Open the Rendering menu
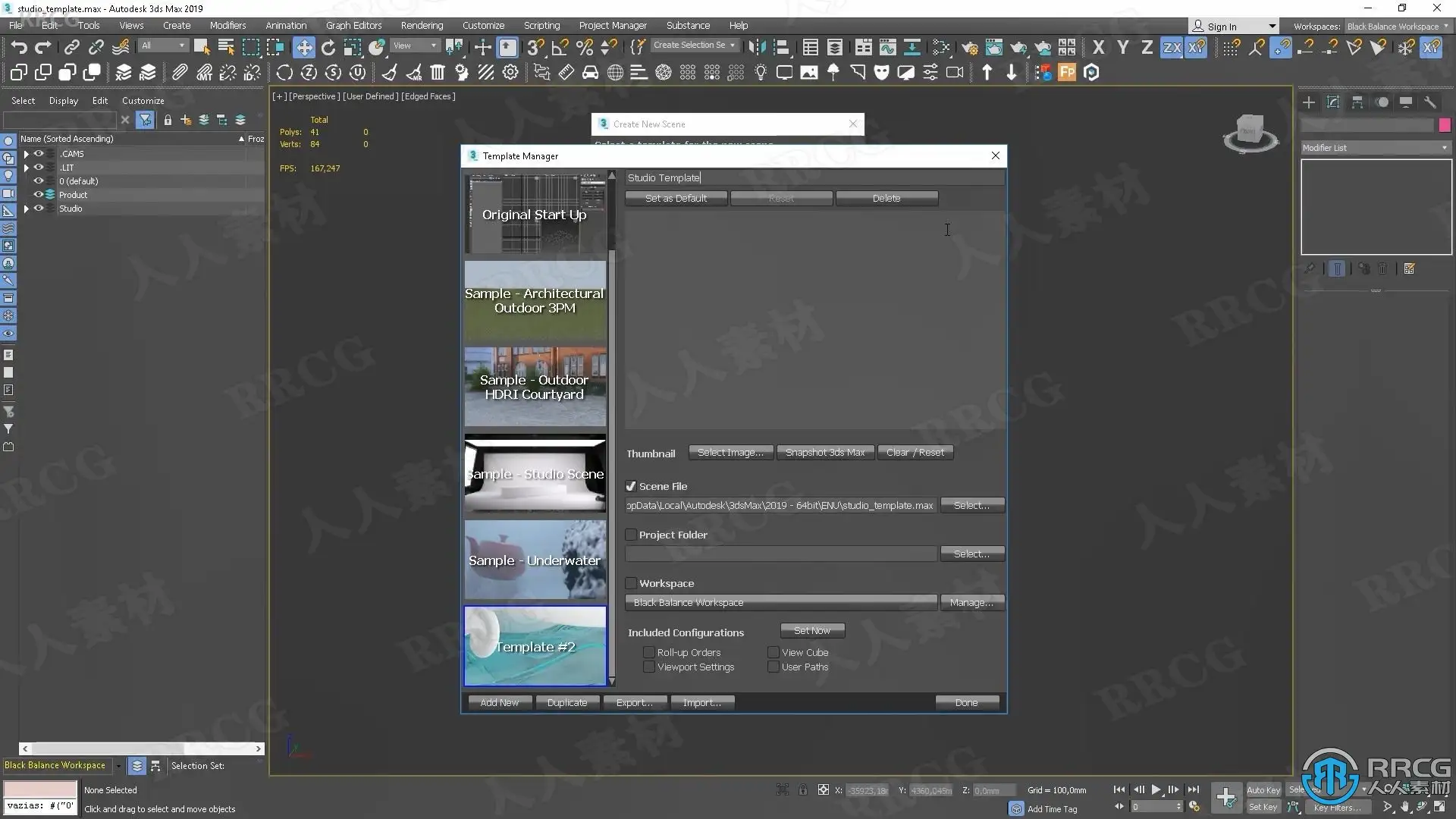Screen dimensions: 1456x819 click(x=422, y=25)
